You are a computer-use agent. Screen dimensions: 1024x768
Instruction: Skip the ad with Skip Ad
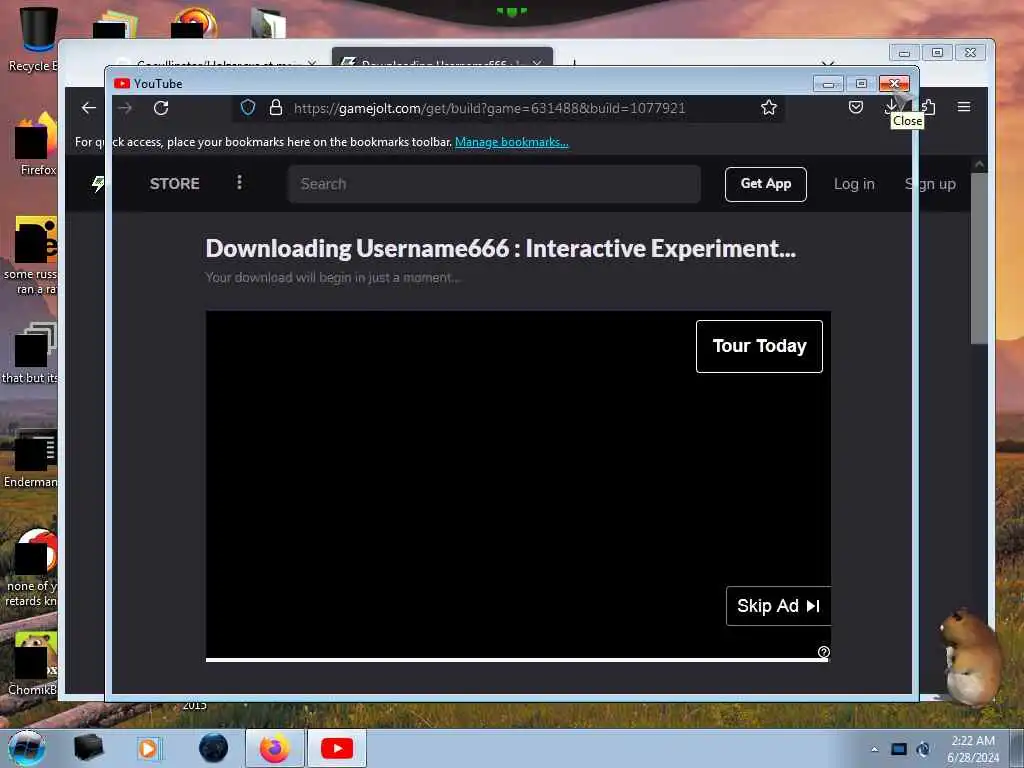778,606
